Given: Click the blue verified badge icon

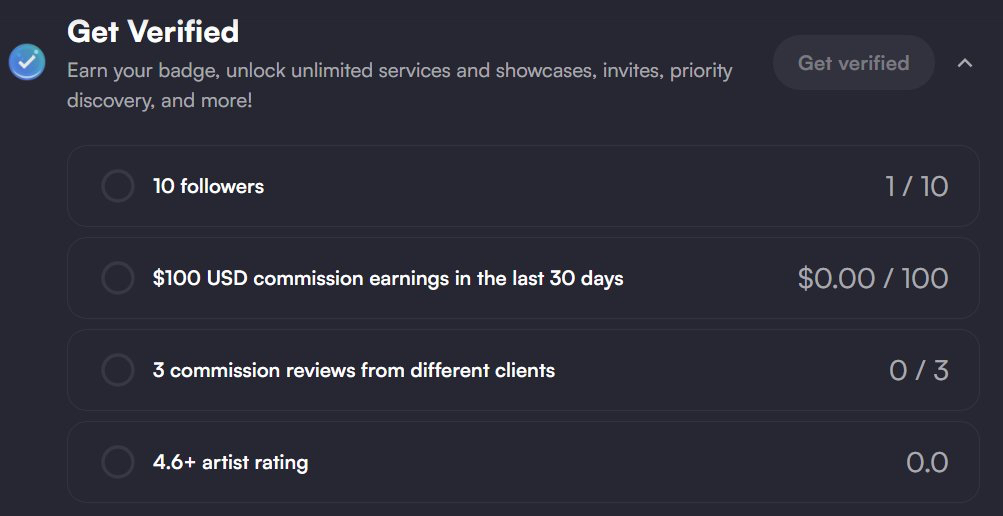Looking at the screenshot, I should point(26,62).
